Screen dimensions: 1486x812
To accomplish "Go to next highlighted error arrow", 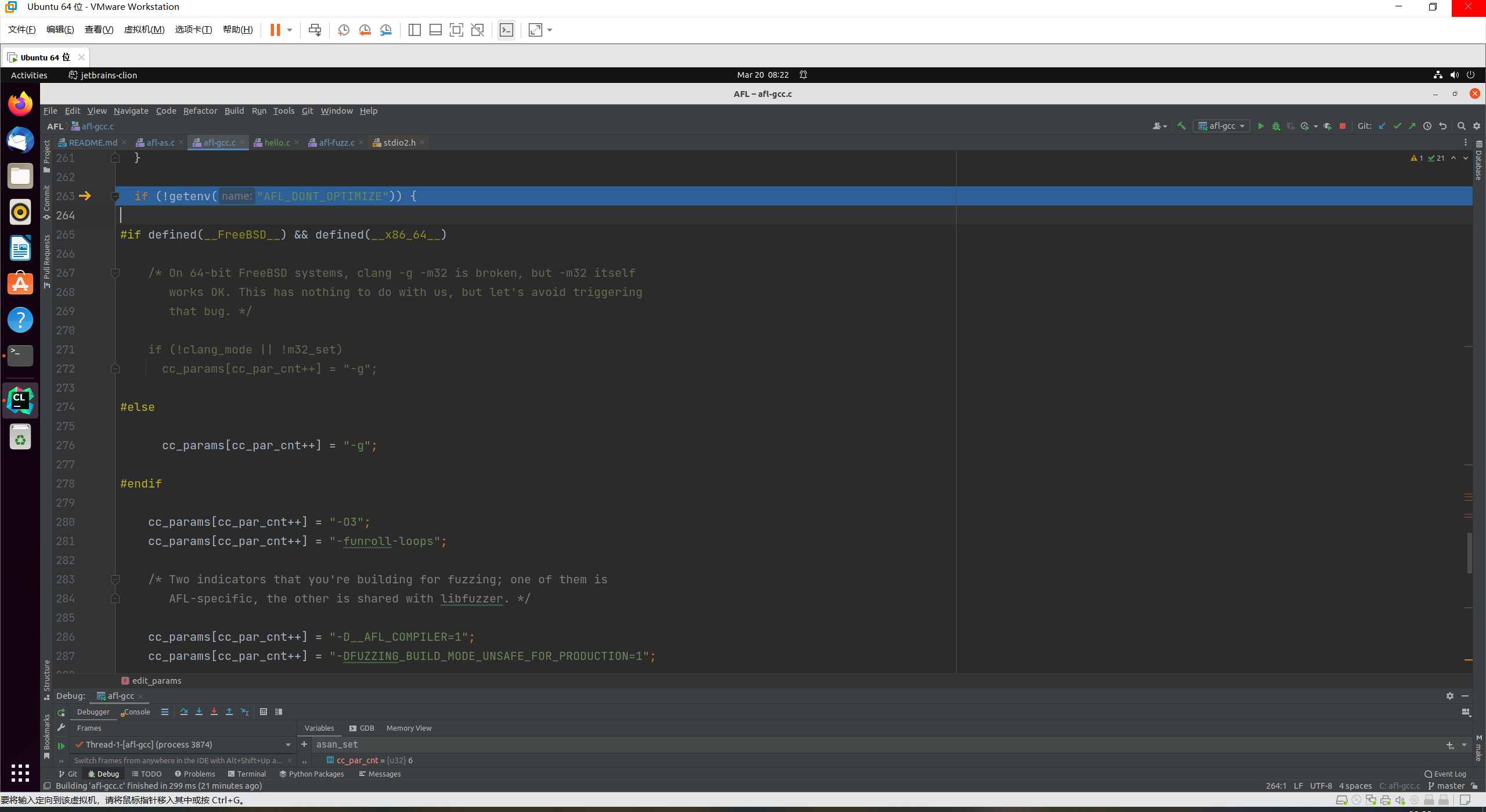I will point(1465,158).
